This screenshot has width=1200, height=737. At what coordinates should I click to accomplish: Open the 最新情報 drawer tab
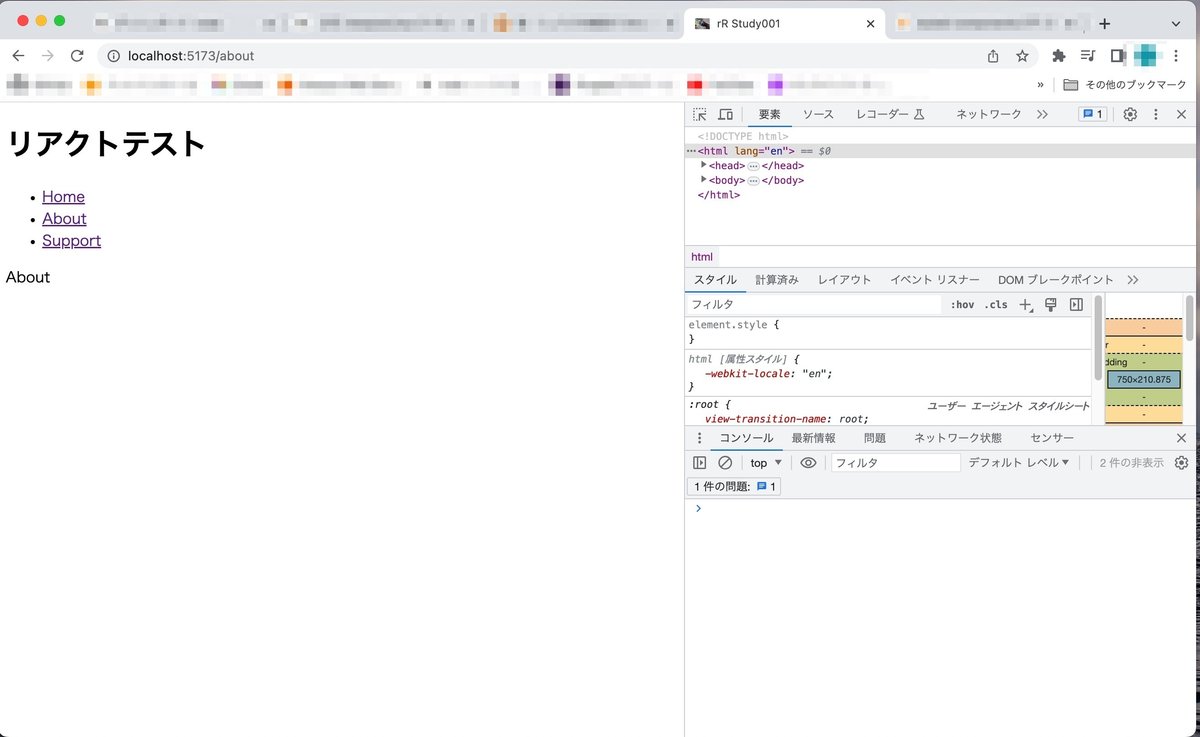pyautogui.click(x=814, y=438)
